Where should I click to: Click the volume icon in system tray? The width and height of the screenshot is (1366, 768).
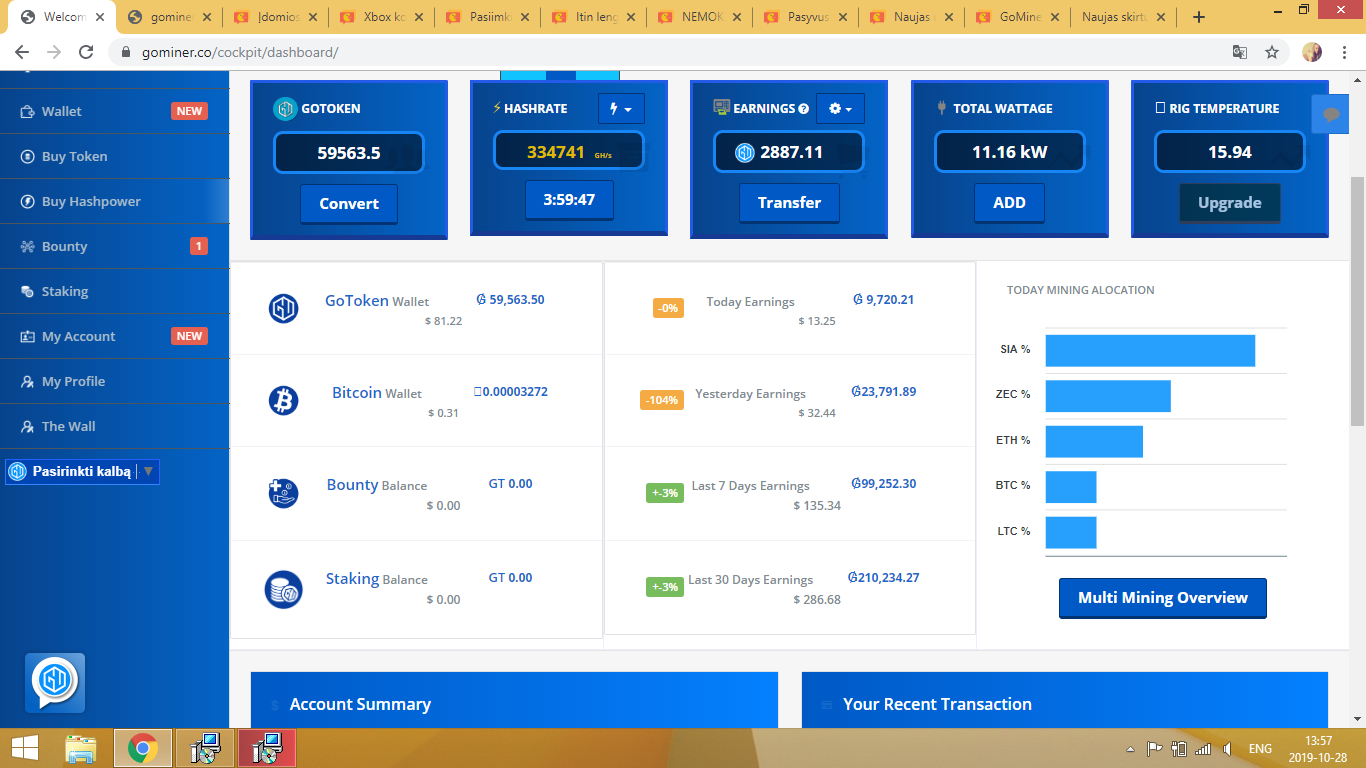[x=1227, y=749]
